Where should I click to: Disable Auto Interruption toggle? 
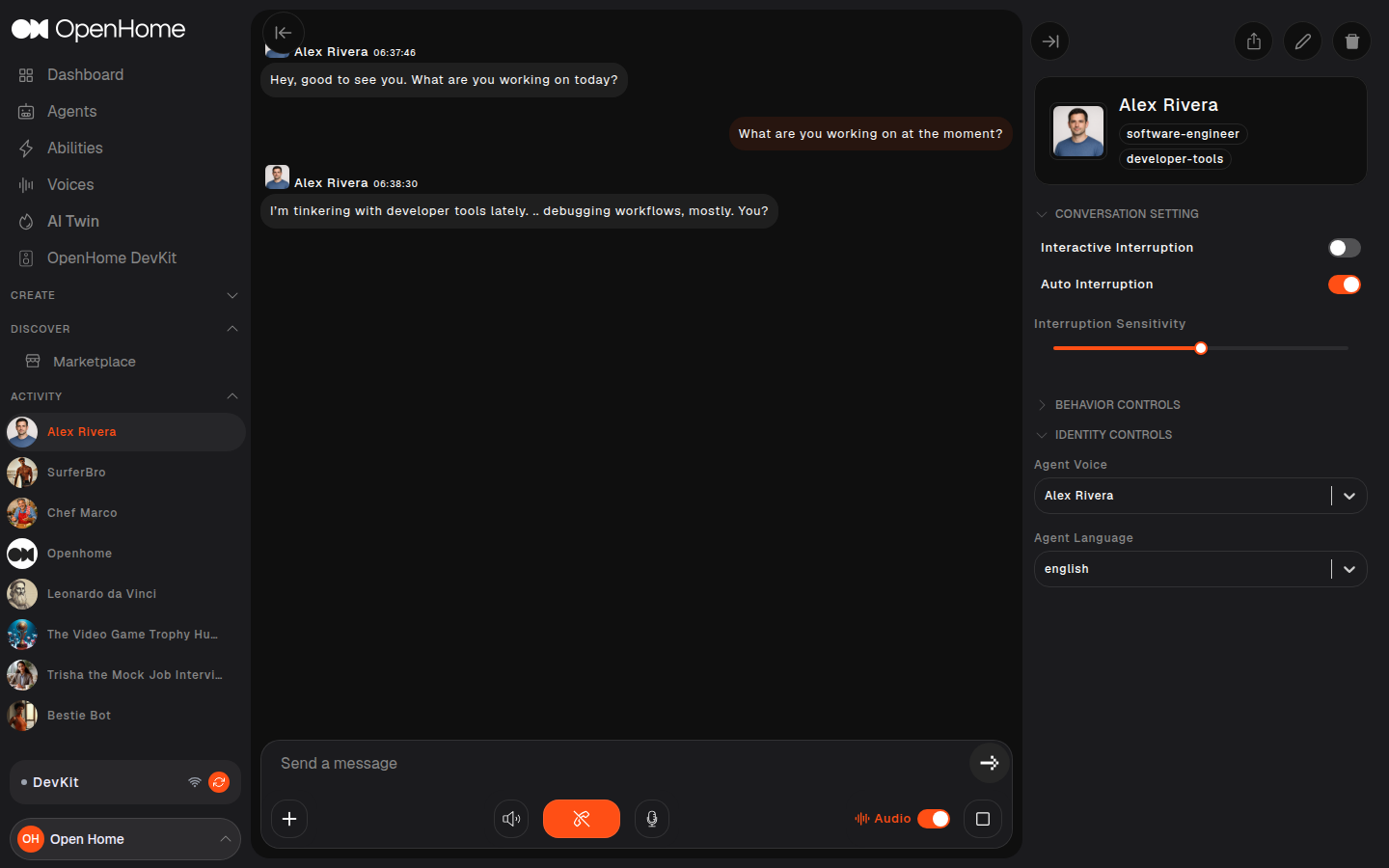click(1345, 285)
